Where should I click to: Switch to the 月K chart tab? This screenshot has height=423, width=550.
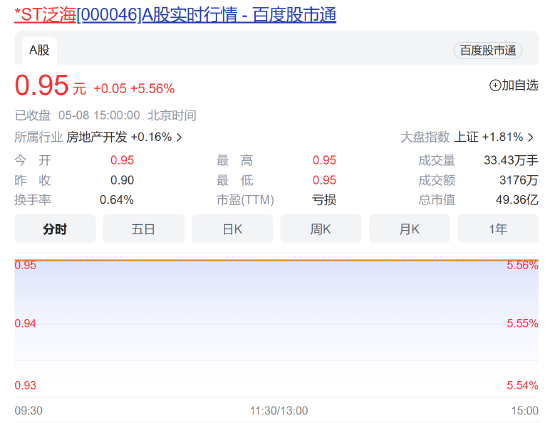409,229
